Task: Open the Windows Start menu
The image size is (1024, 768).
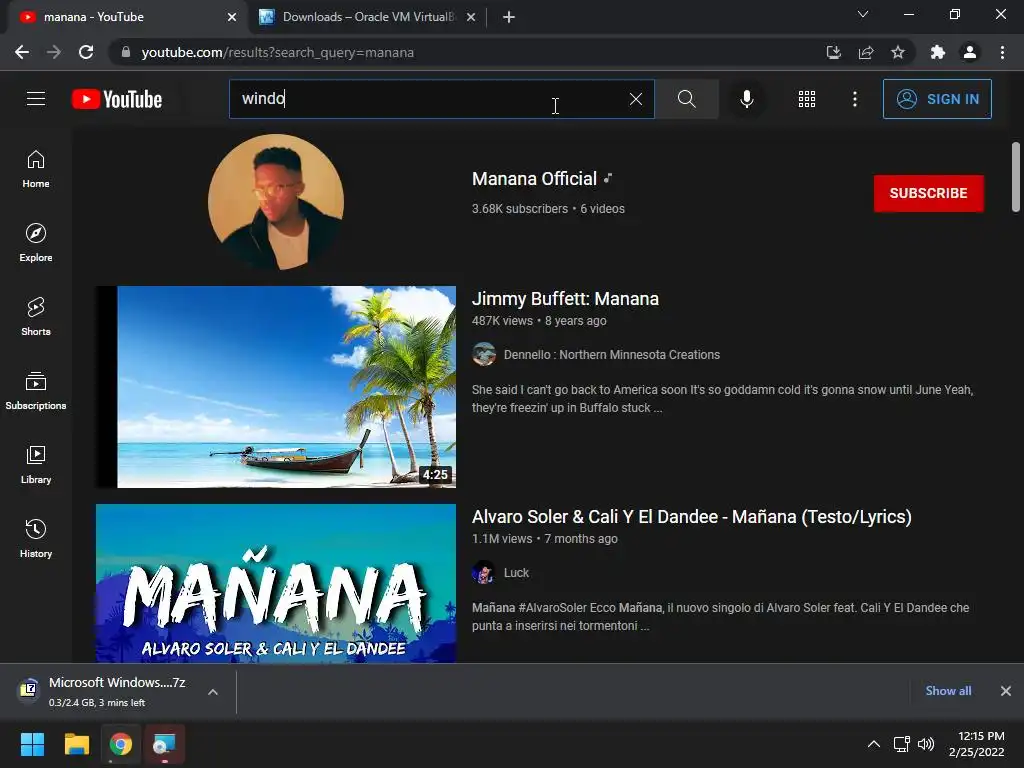Action: tap(32, 744)
